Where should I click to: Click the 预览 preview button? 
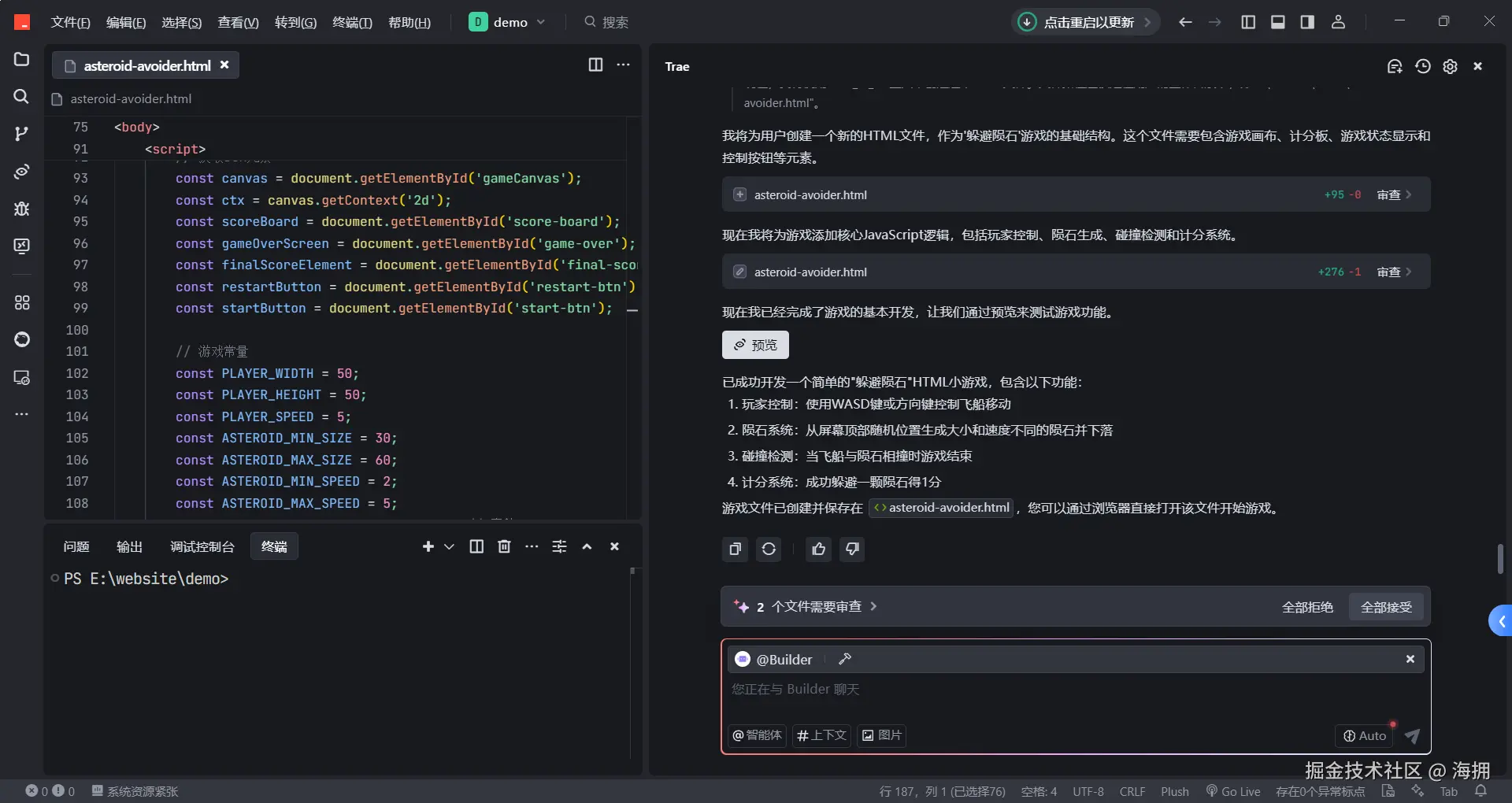pos(755,345)
